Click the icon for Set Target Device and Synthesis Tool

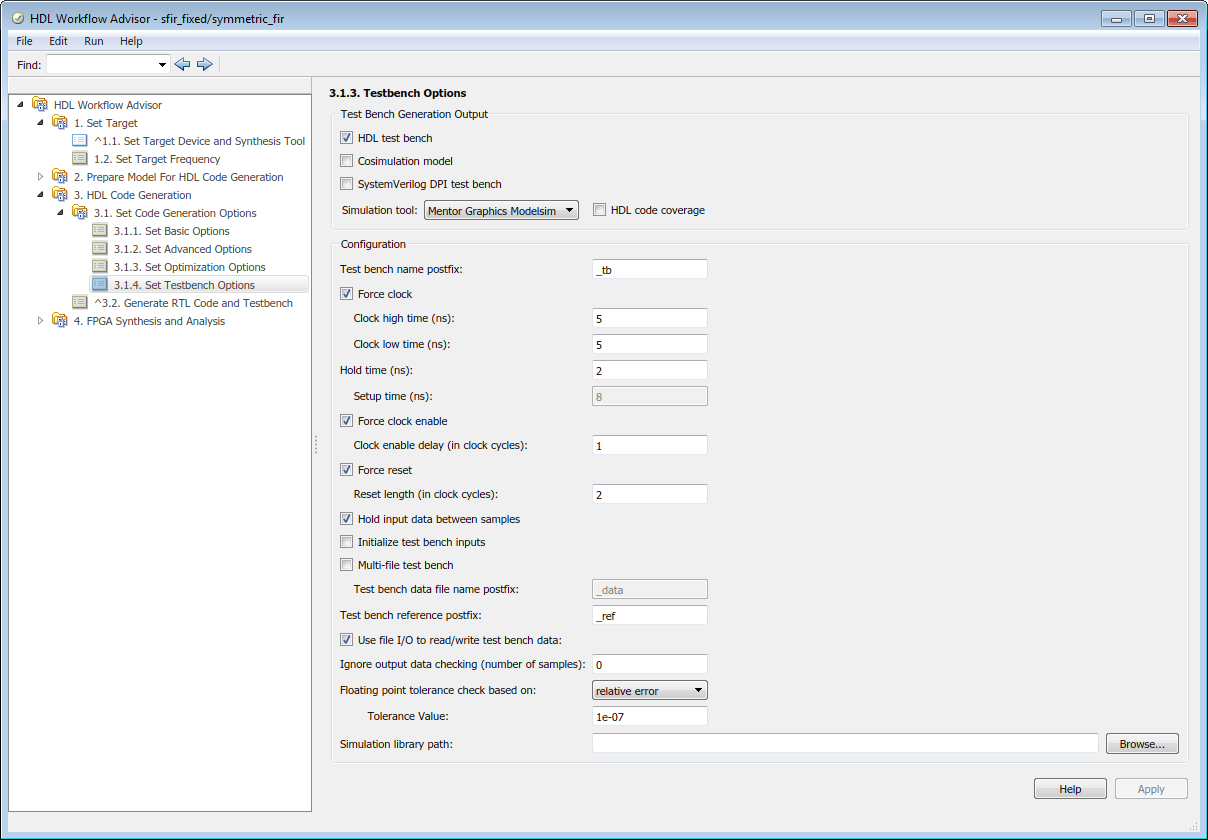coord(80,140)
